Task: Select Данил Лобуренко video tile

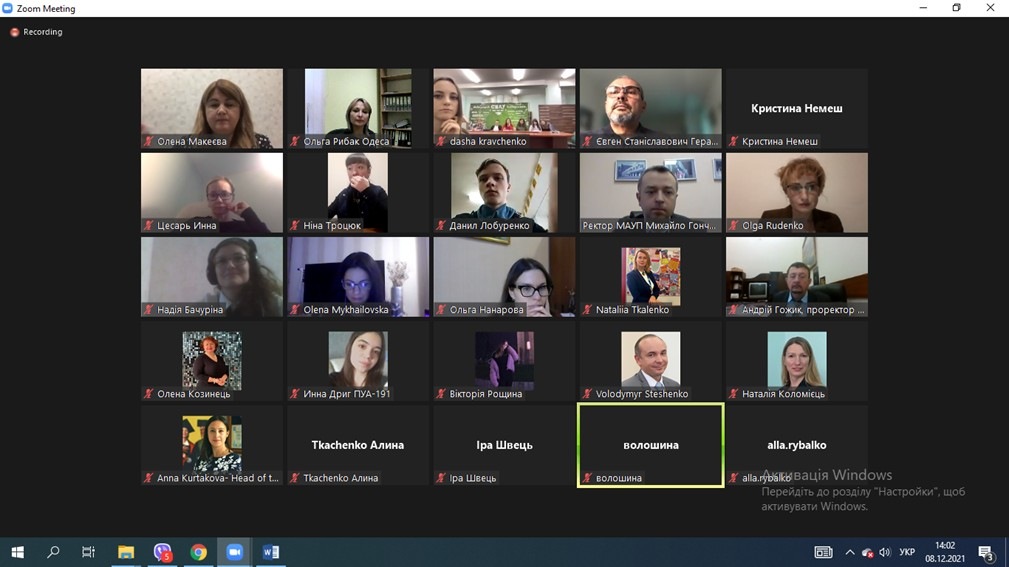Action: coord(504,192)
